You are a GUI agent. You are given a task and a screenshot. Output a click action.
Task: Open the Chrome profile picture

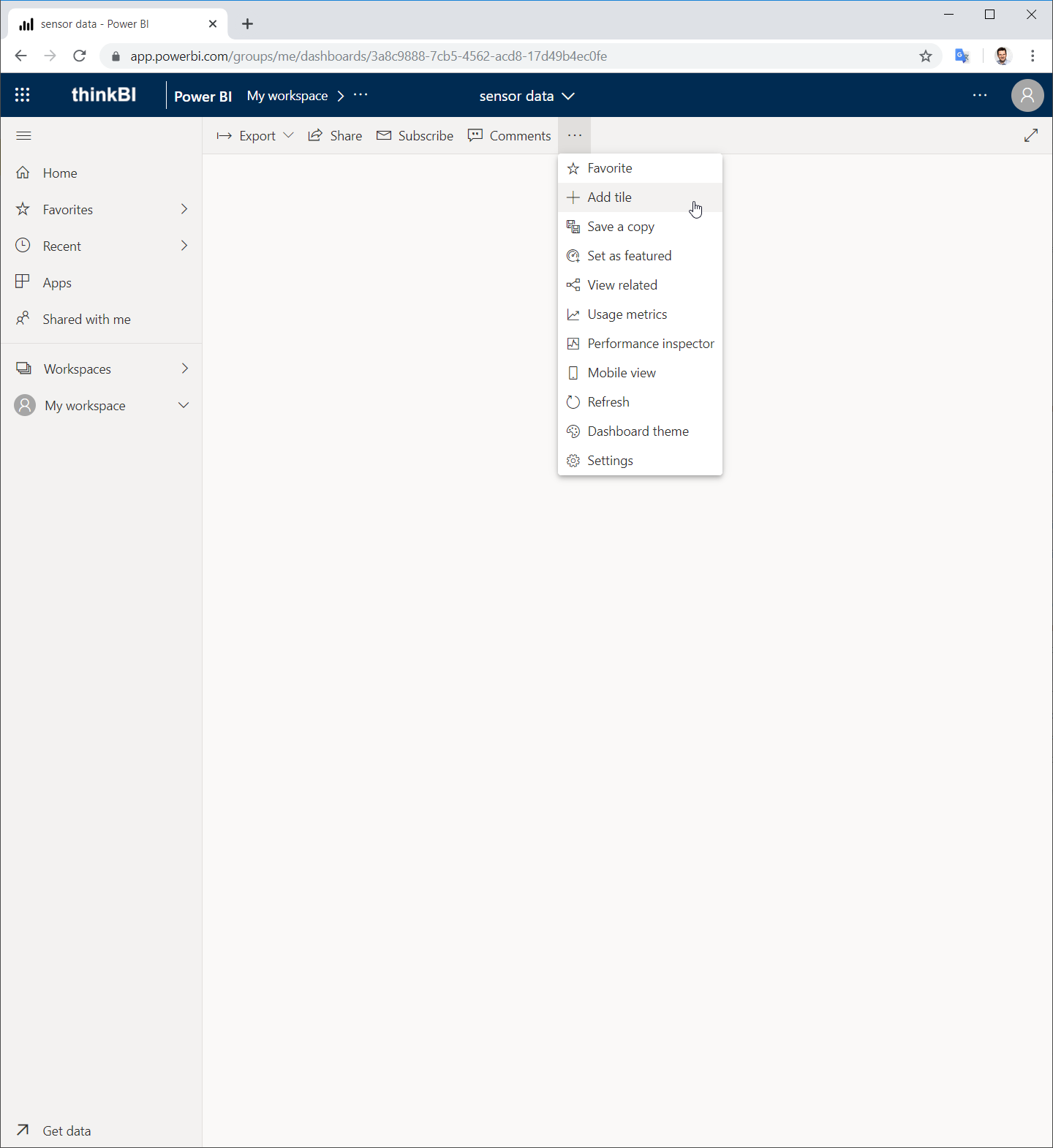[1003, 56]
